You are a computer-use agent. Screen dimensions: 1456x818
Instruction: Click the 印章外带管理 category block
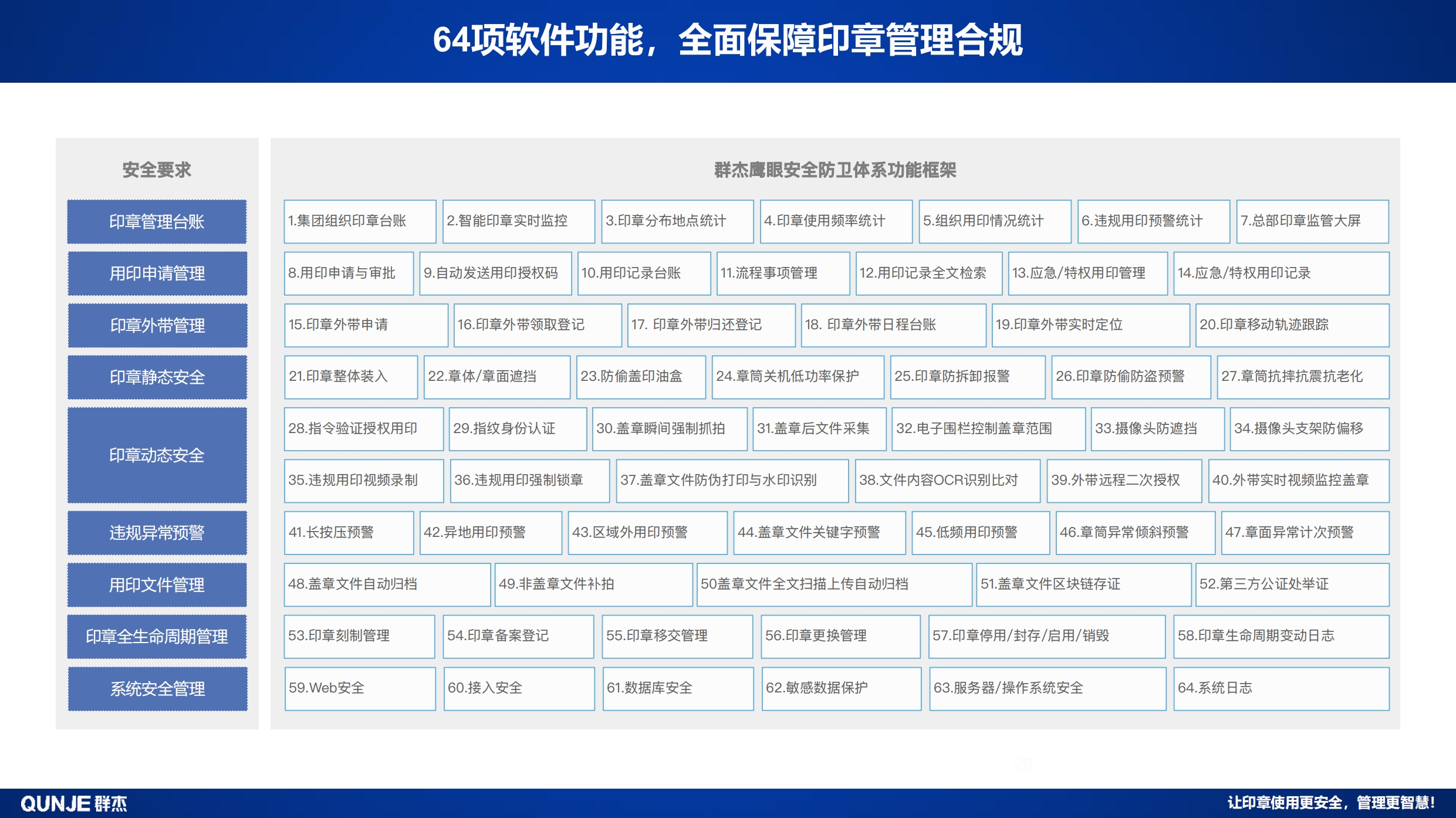click(157, 326)
